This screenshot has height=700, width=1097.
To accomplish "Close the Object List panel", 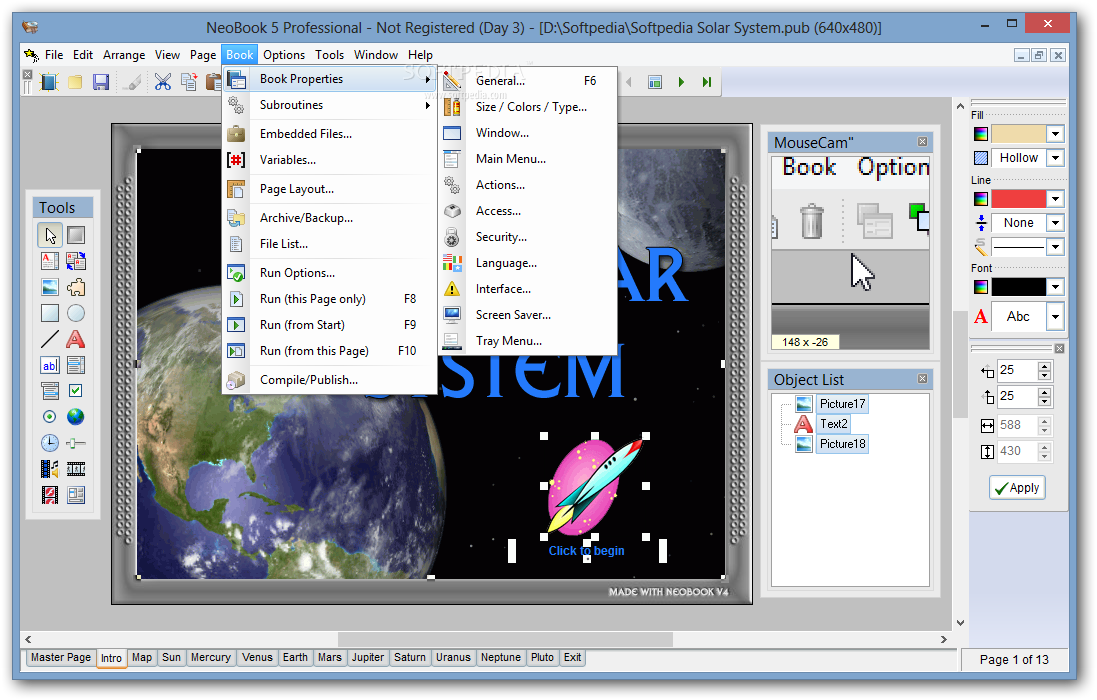I will (923, 378).
